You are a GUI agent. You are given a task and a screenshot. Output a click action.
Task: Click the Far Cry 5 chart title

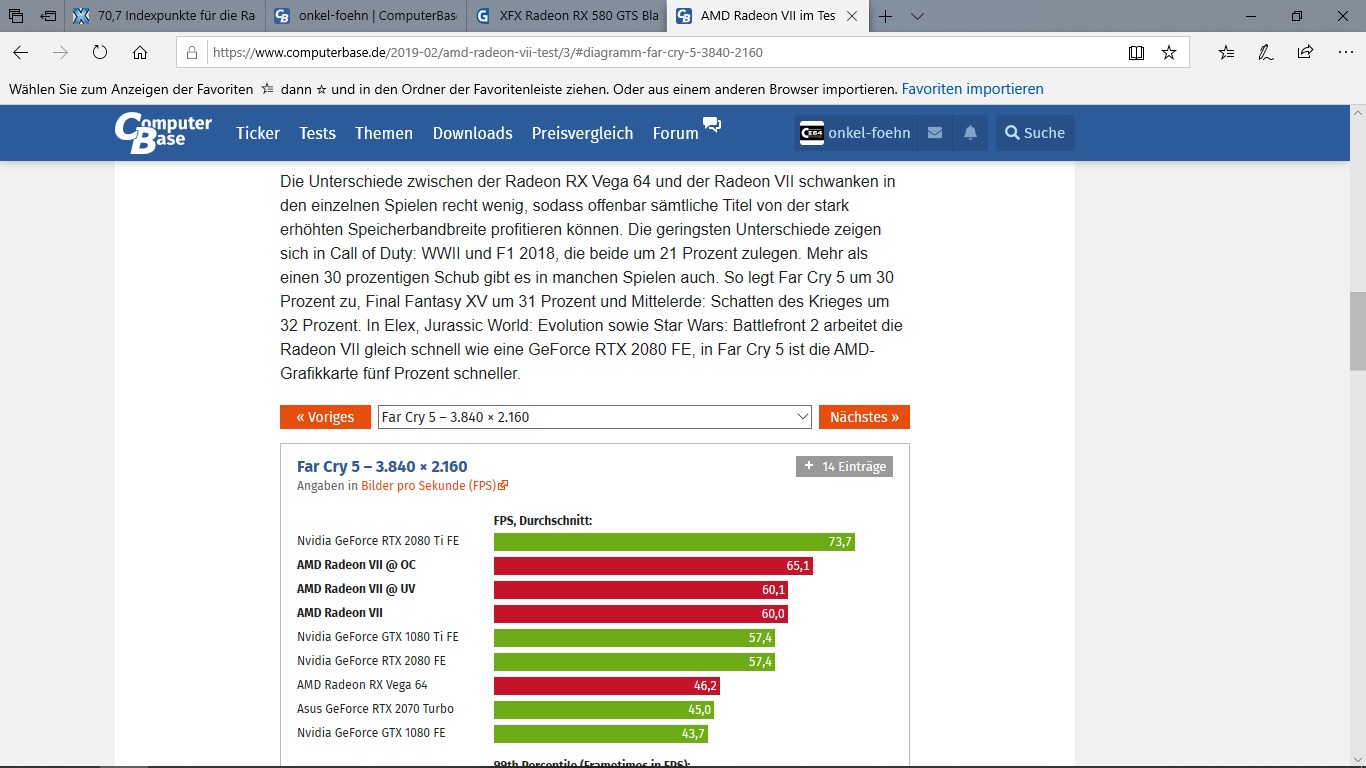click(x=382, y=466)
